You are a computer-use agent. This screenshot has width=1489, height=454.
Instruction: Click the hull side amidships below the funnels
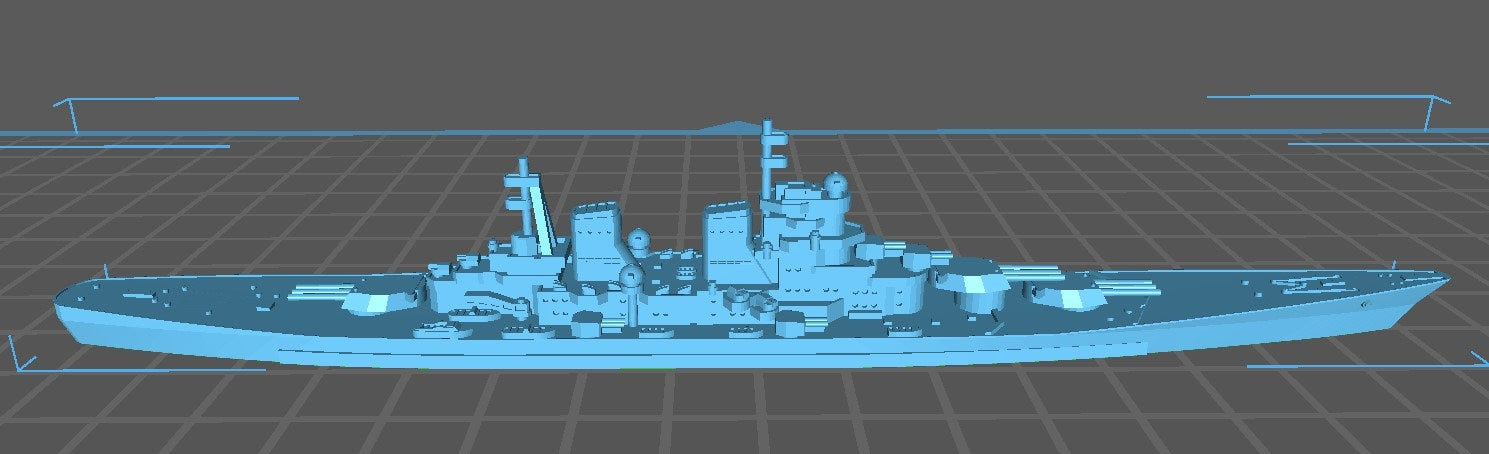(x=660, y=345)
